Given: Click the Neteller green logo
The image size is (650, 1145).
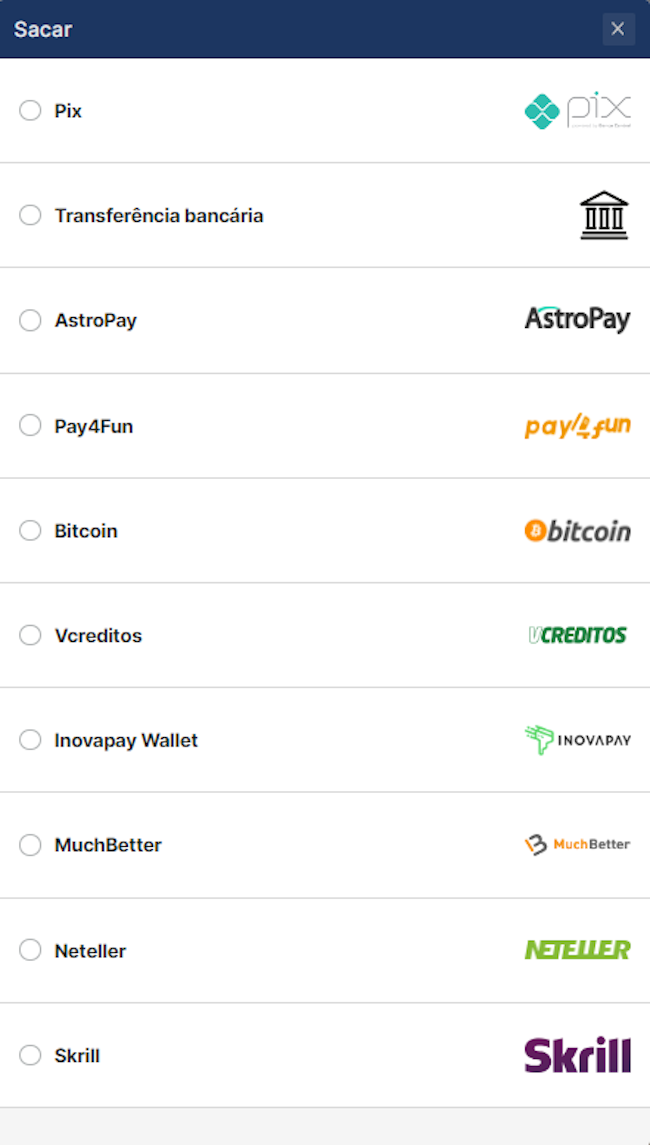Looking at the screenshot, I should (578, 949).
